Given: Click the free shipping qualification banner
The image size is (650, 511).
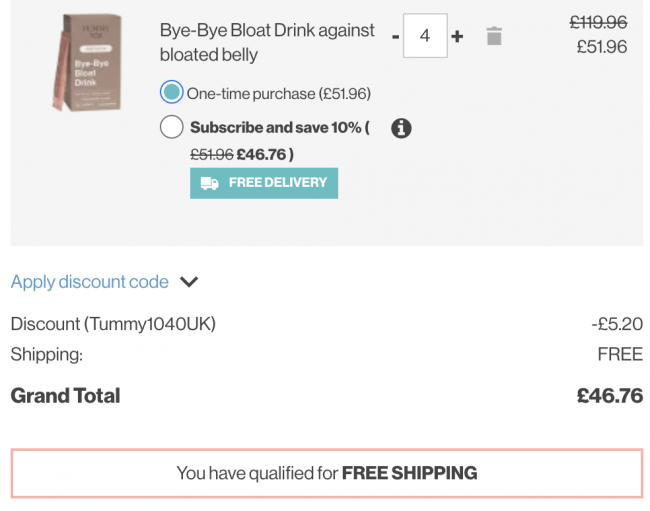Looking at the screenshot, I should coord(327,473).
